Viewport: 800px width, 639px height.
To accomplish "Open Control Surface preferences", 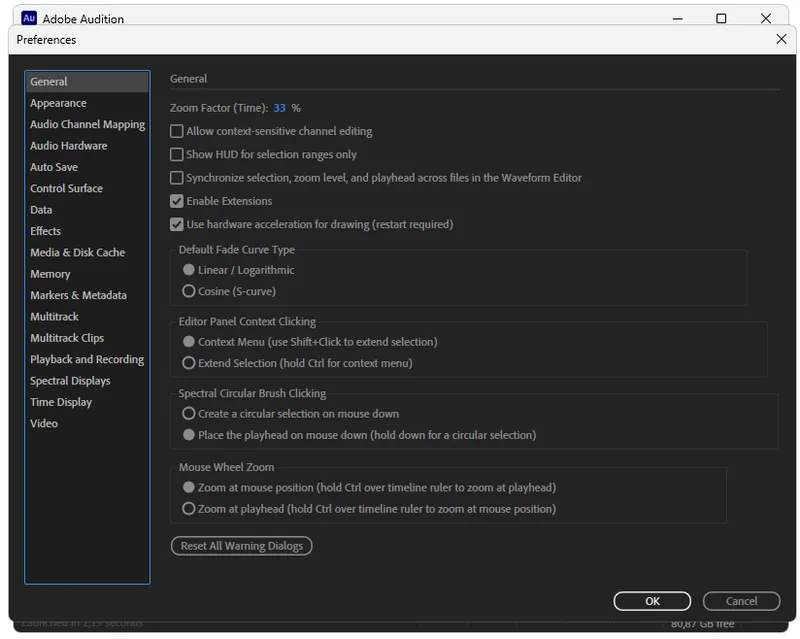I will [x=87, y=188].
